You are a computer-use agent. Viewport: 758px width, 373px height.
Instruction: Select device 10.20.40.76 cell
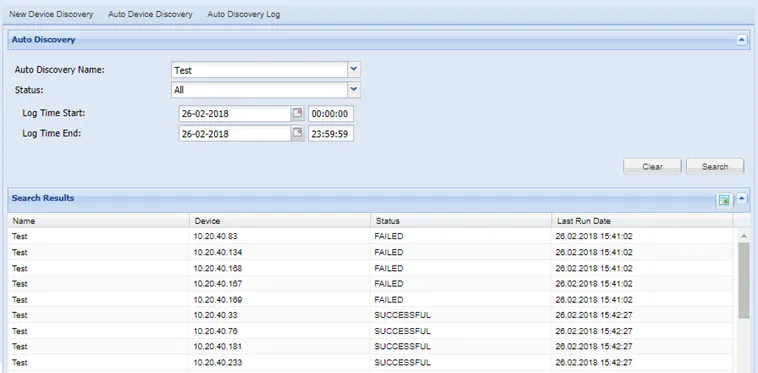[x=280, y=331]
